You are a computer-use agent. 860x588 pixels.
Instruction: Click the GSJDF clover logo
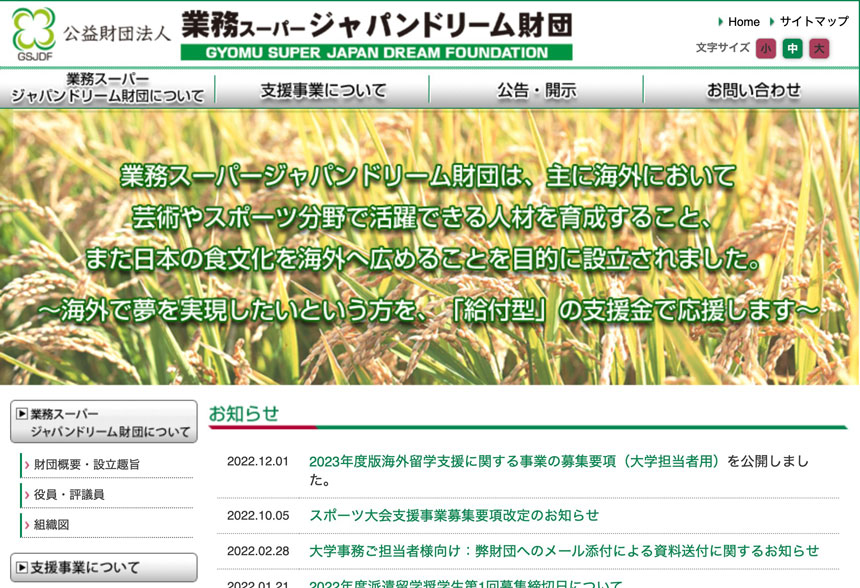tap(34, 33)
